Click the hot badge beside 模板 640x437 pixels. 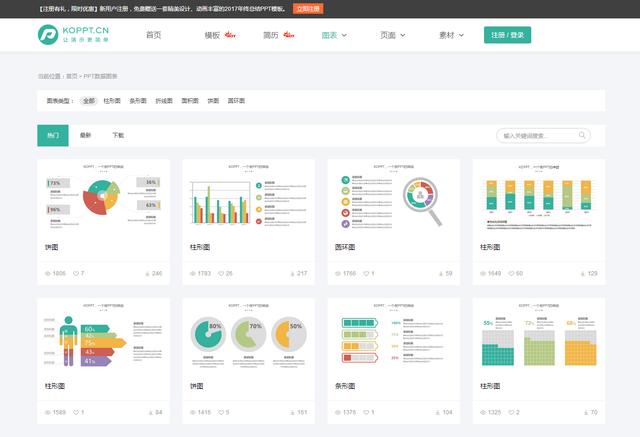(x=231, y=35)
